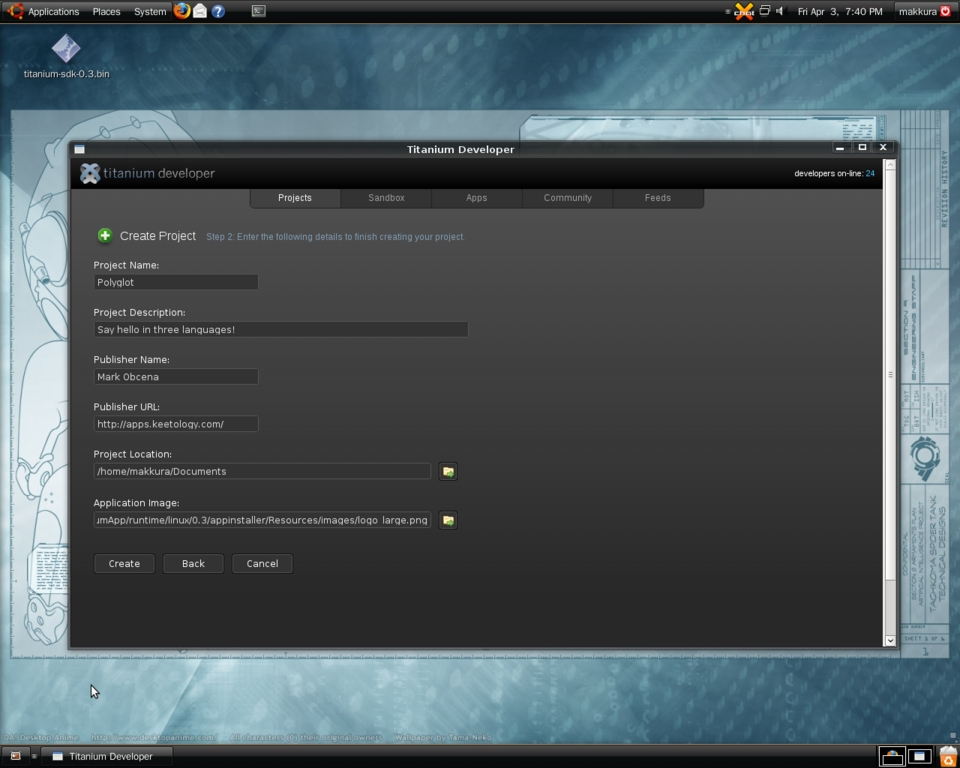This screenshot has width=960, height=768.
Task: Click the Project Name input field
Action: [175, 282]
